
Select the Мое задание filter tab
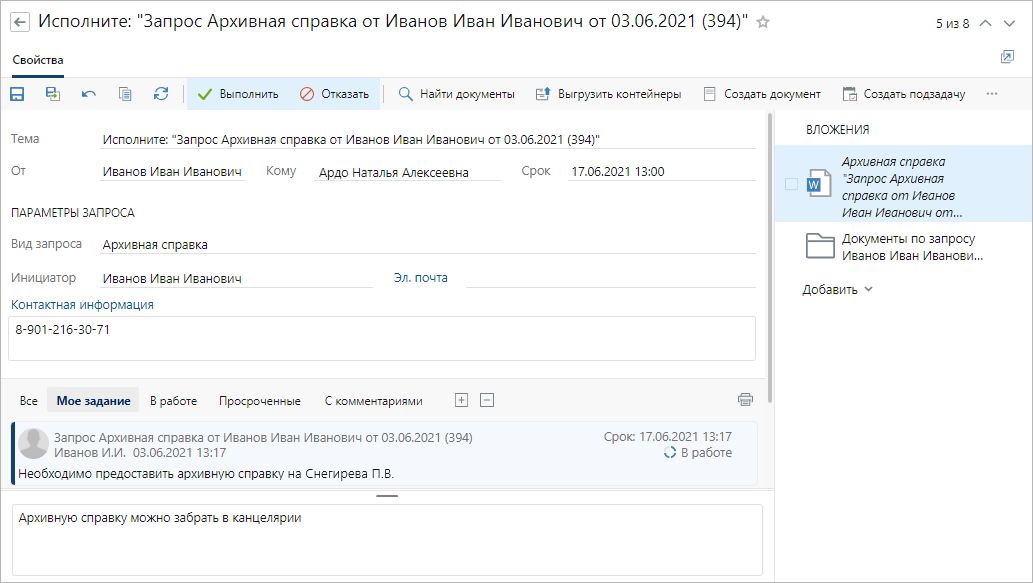(93, 401)
